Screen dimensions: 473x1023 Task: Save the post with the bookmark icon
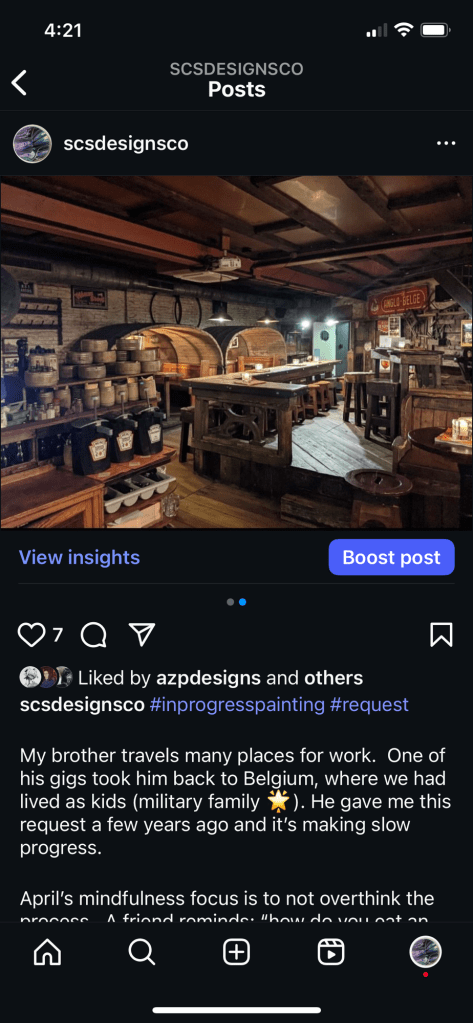442,635
